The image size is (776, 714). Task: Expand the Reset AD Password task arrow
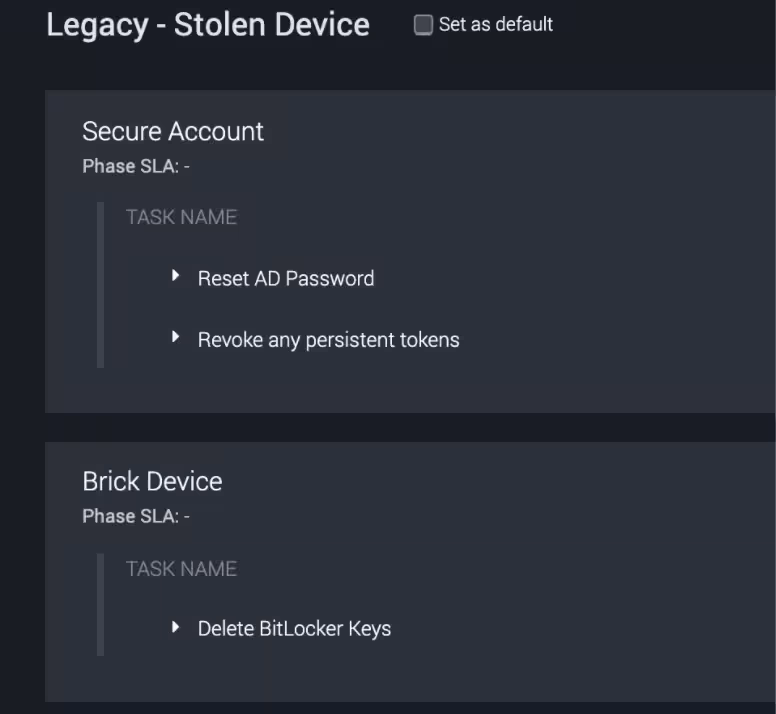[176, 276]
